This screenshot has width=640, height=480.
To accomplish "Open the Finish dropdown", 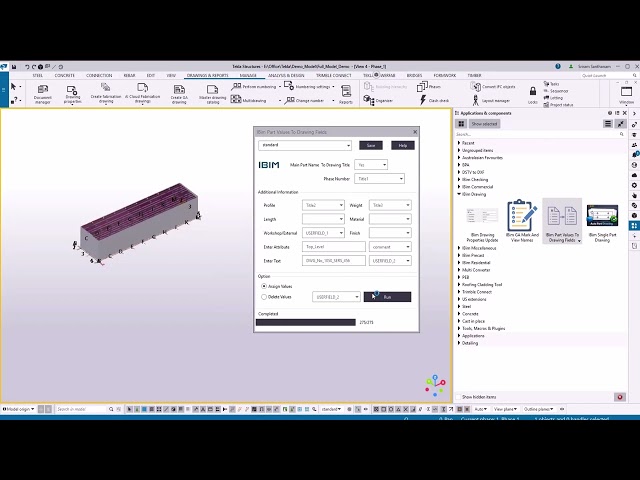I will pyautogui.click(x=390, y=233).
